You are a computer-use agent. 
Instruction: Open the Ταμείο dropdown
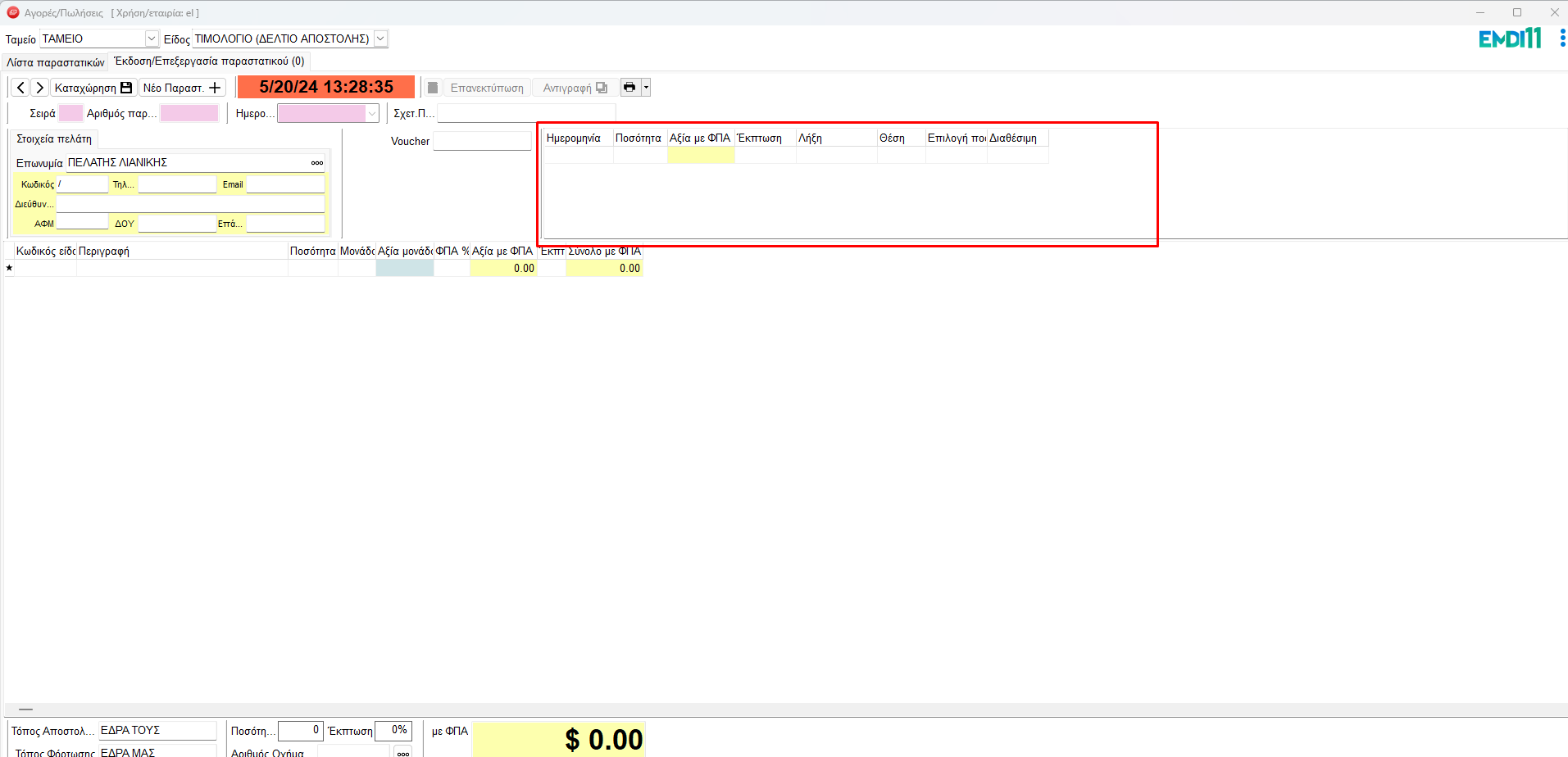point(152,39)
